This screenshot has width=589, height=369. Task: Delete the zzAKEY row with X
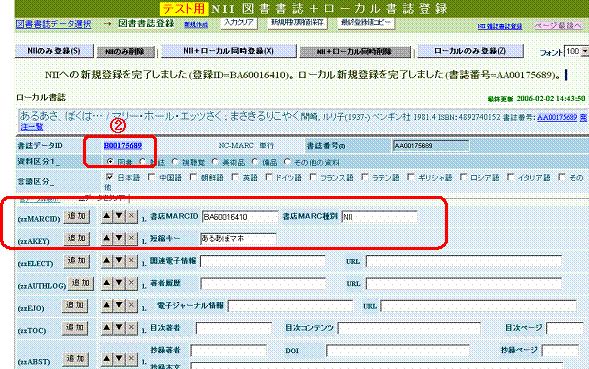[x=131, y=238]
